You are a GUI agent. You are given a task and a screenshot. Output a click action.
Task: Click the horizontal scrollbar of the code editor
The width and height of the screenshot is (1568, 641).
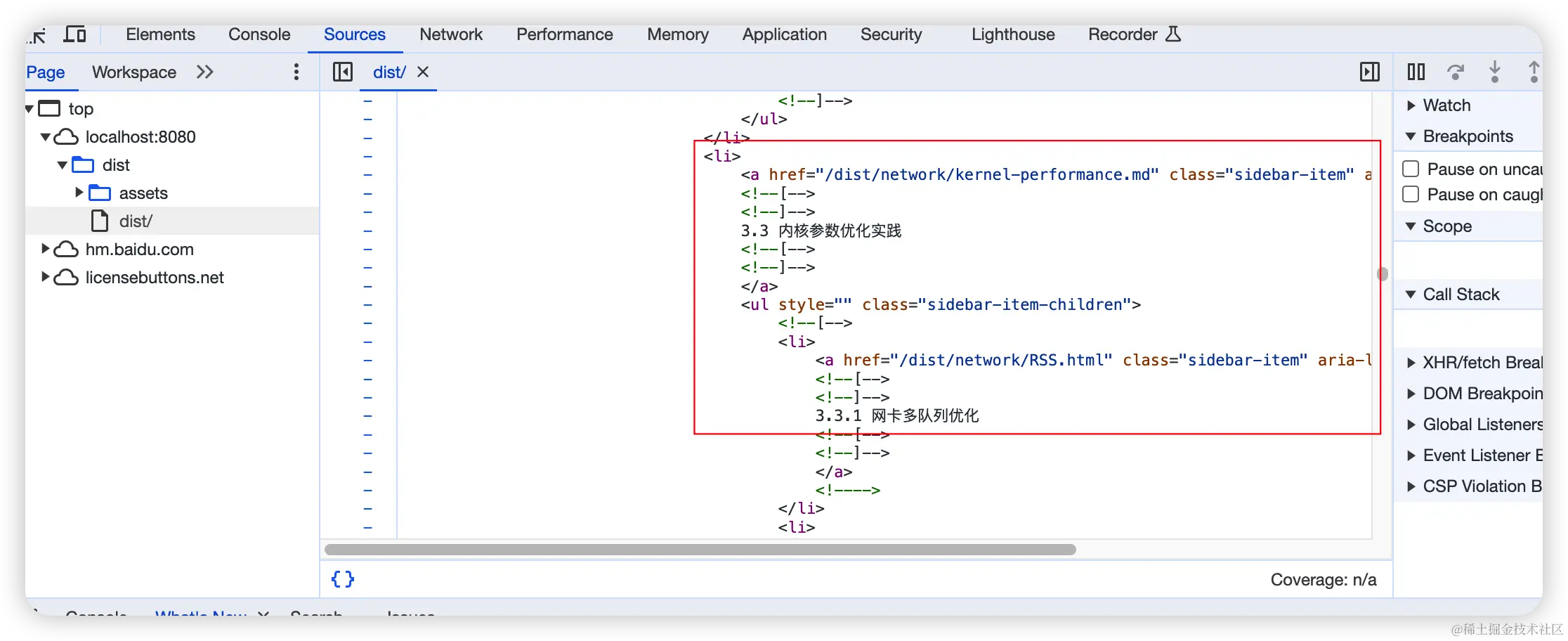[700, 550]
